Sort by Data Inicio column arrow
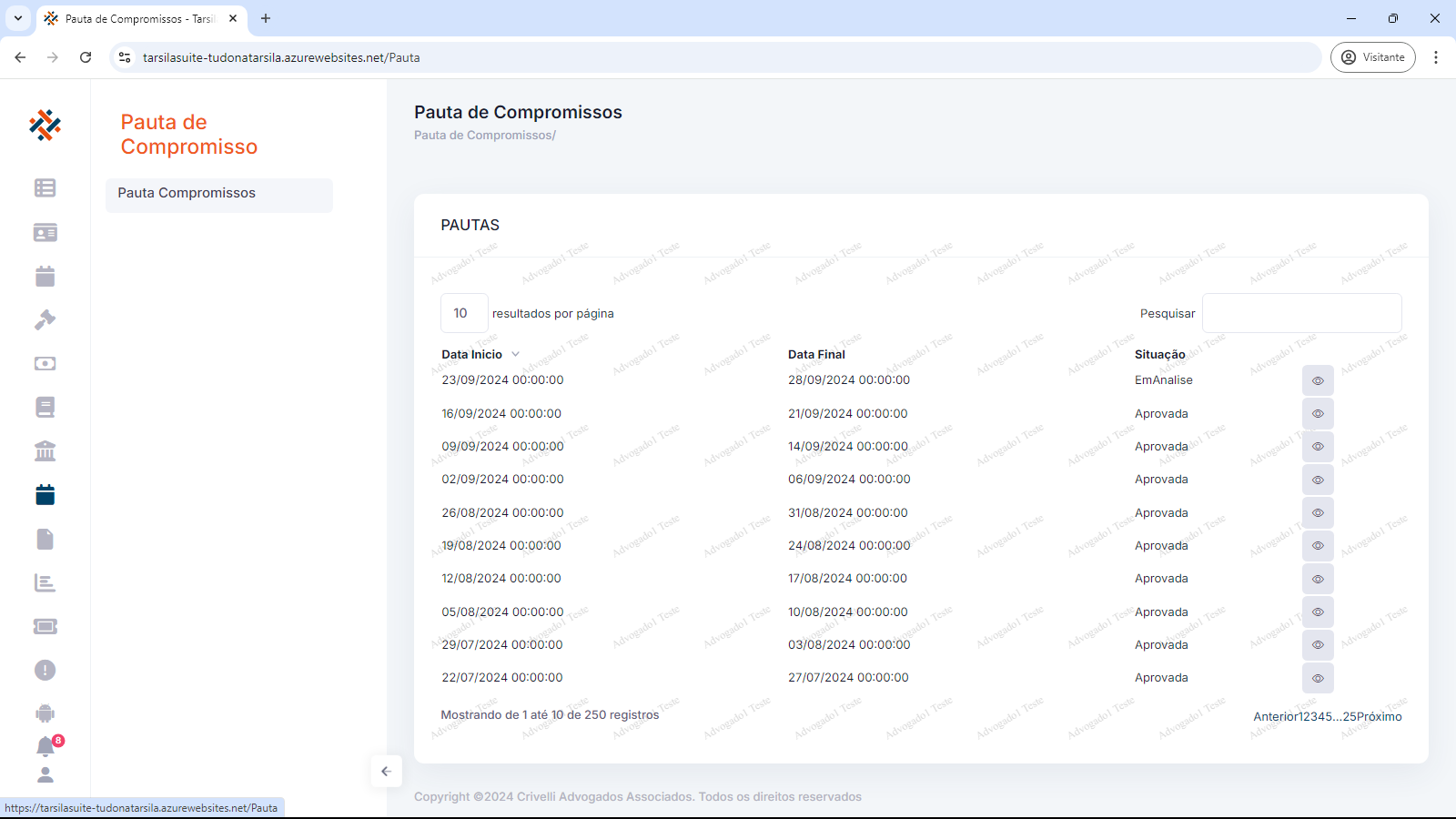The height and width of the screenshot is (819, 1456). [515, 354]
